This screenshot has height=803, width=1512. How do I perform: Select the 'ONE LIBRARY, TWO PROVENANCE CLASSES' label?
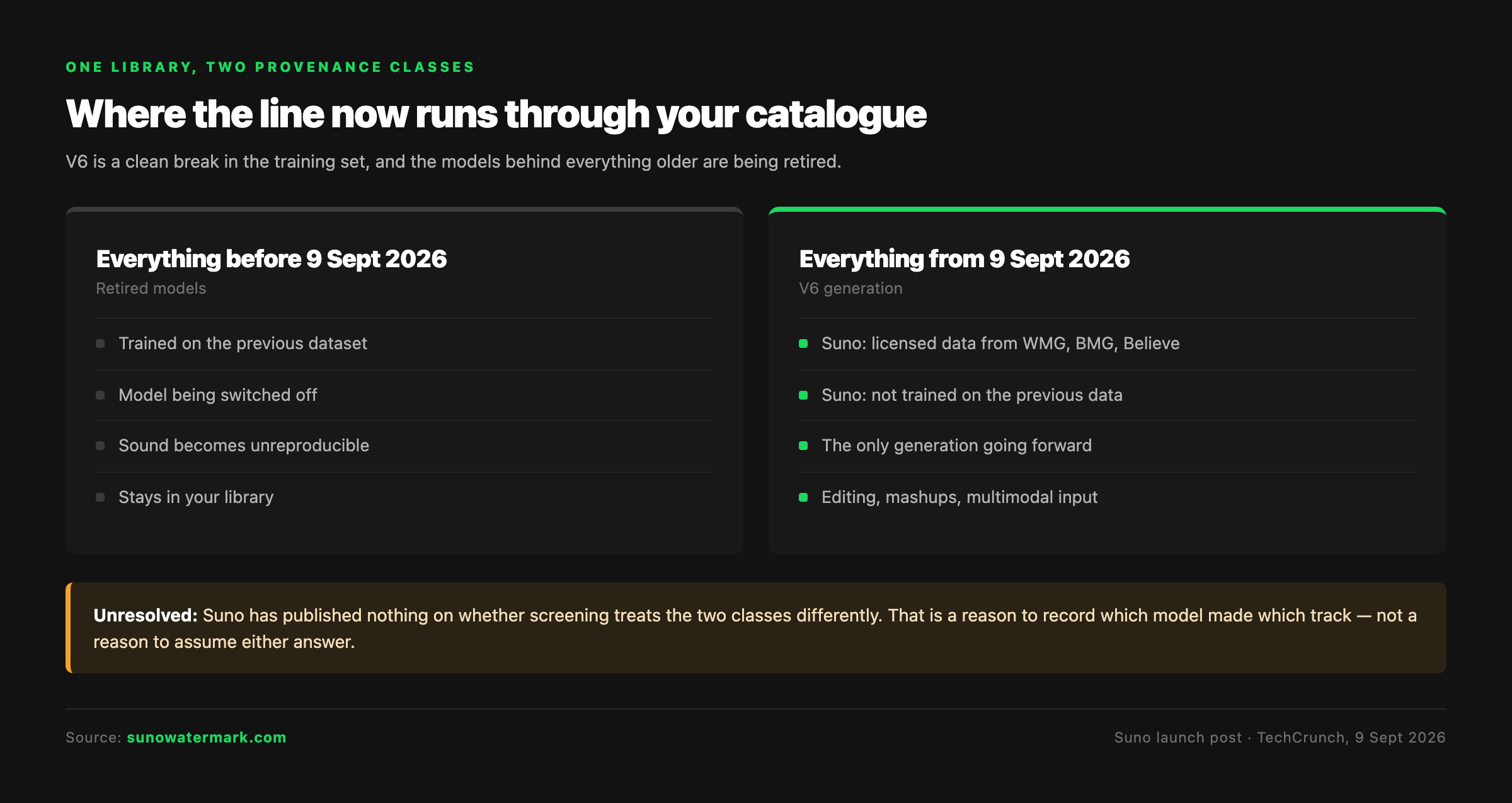click(270, 67)
